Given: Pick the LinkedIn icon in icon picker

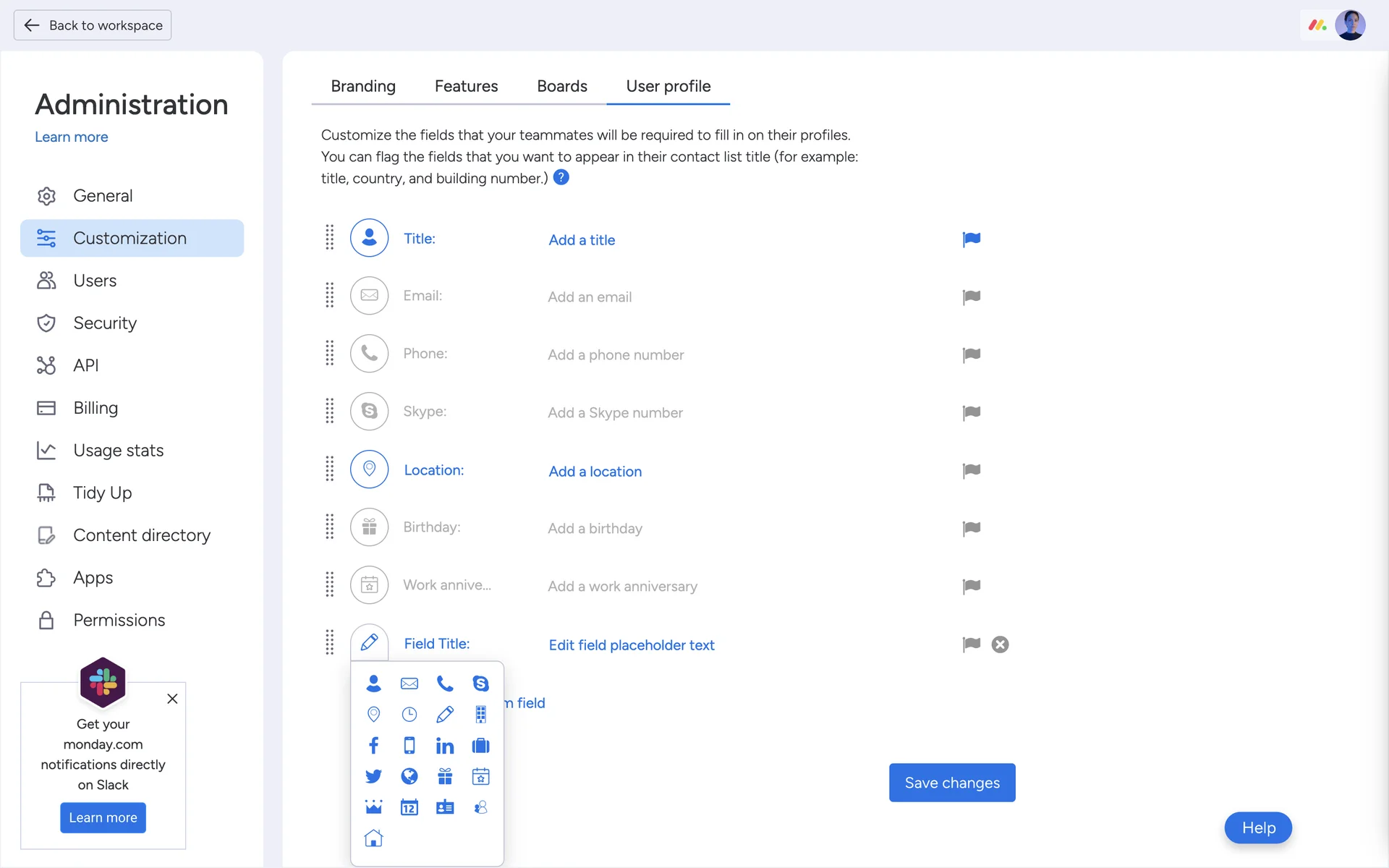Looking at the screenshot, I should coord(445,746).
